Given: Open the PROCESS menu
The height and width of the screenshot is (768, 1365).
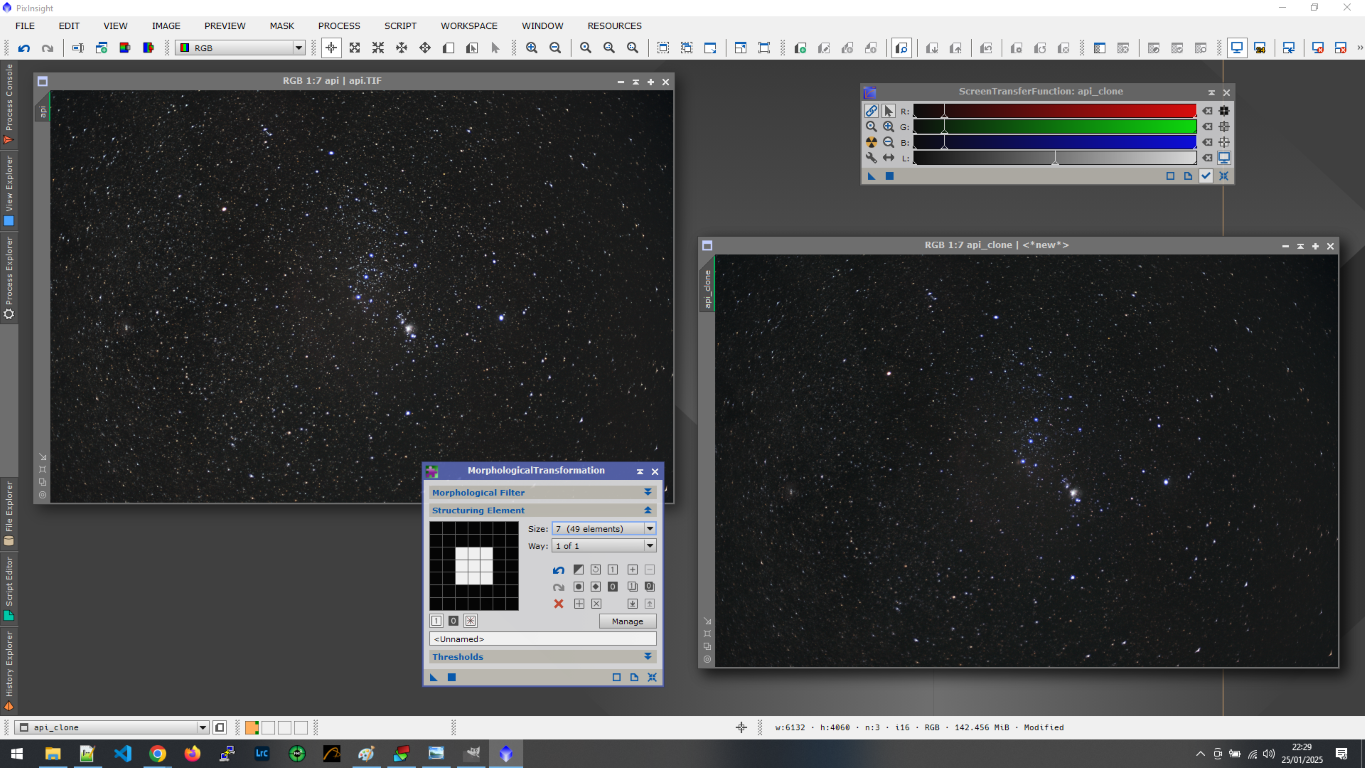Looking at the screenshot, I should [339, 25].
